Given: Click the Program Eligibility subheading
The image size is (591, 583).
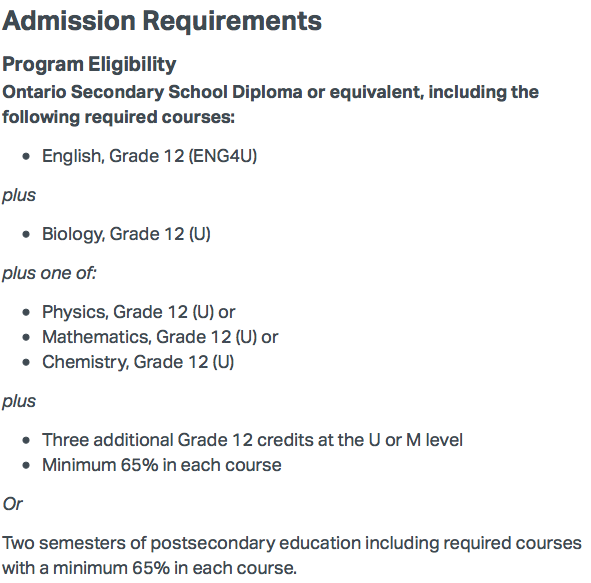Looking at the screenshot, I should [89, 64].
